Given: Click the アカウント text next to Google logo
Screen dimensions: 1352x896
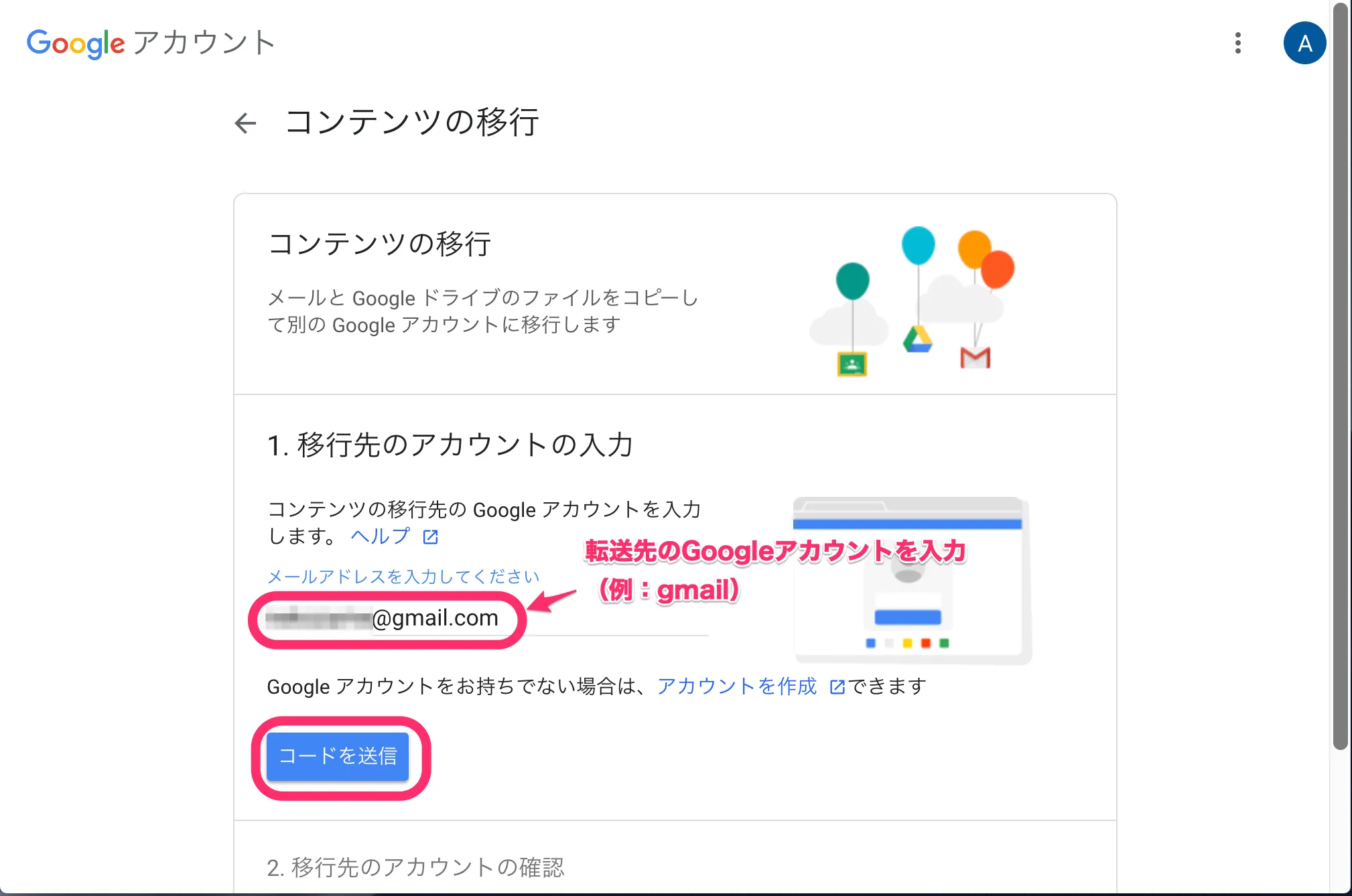Looking at the screenshot, I should tap(204, 44).
